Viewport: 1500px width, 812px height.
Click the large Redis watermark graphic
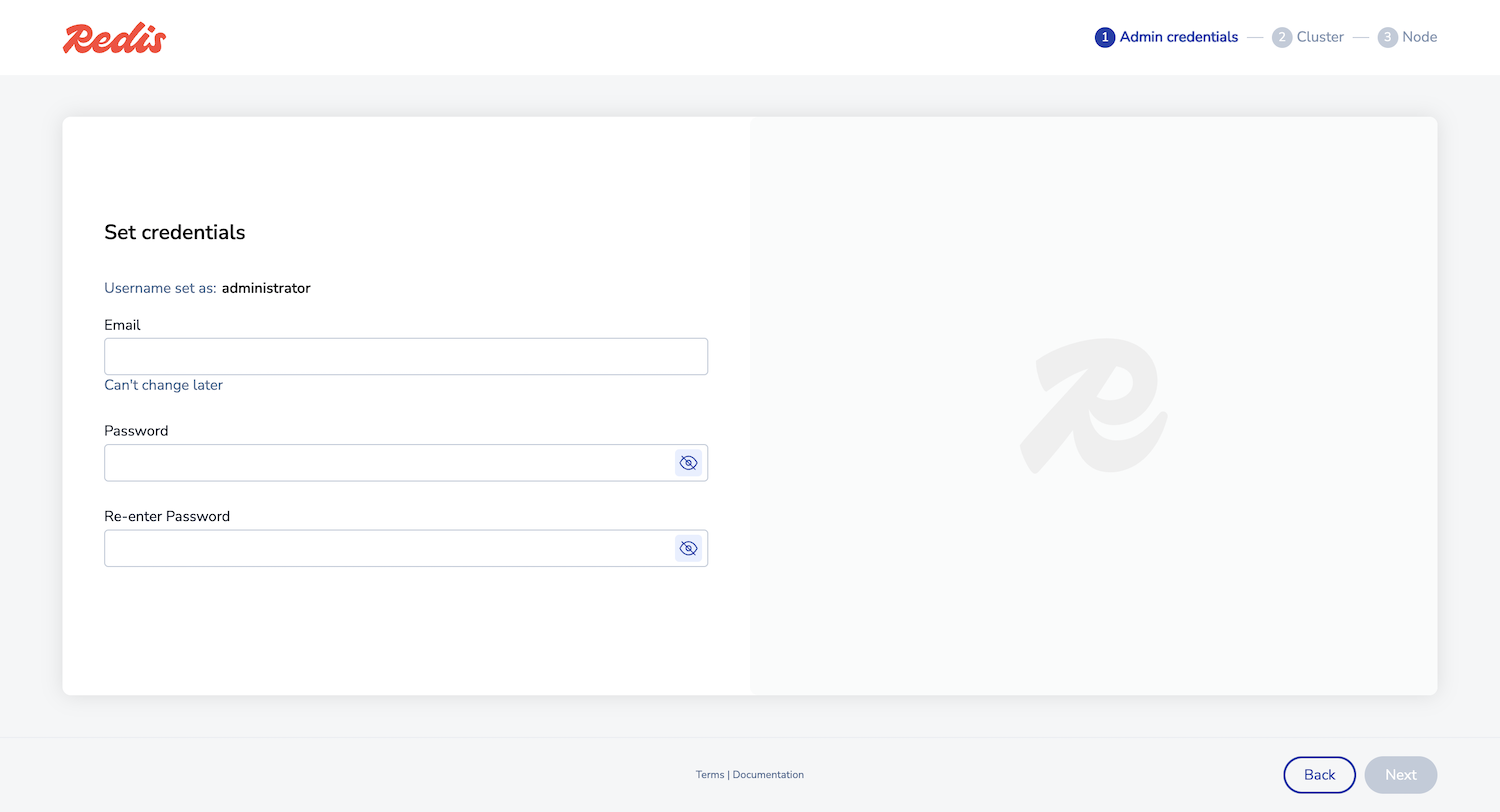pos(1094,405)
